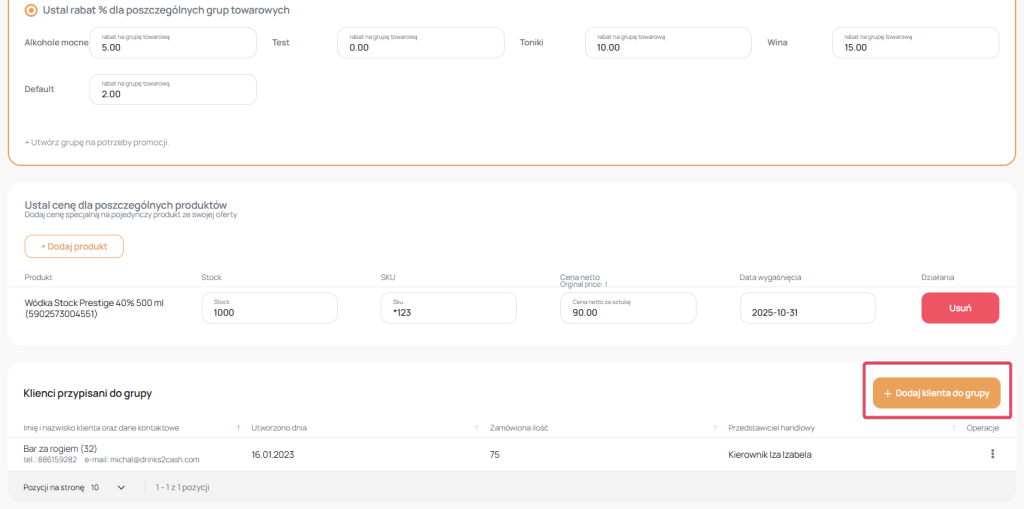Click the Test group discount field
The height and width of the screenshot is (509, 1024).
click(421, 43)
